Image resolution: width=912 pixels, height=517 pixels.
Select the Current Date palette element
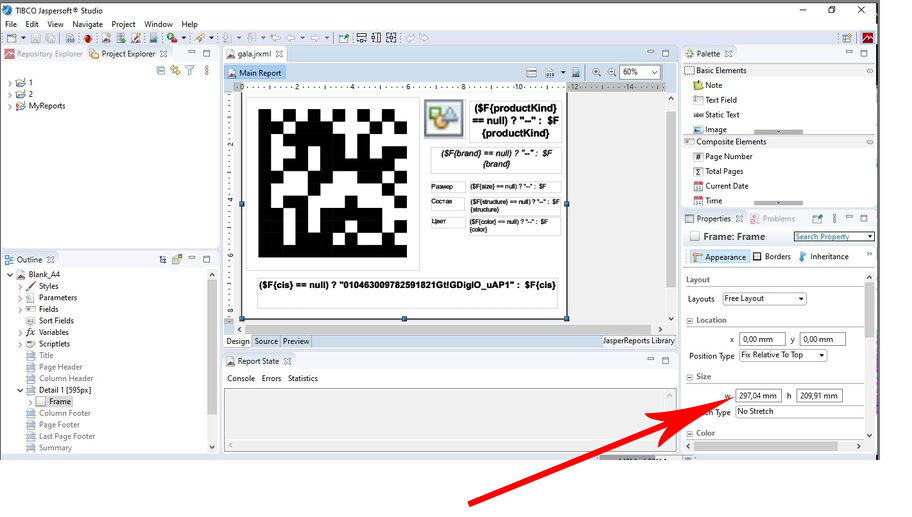click(721, 186)
